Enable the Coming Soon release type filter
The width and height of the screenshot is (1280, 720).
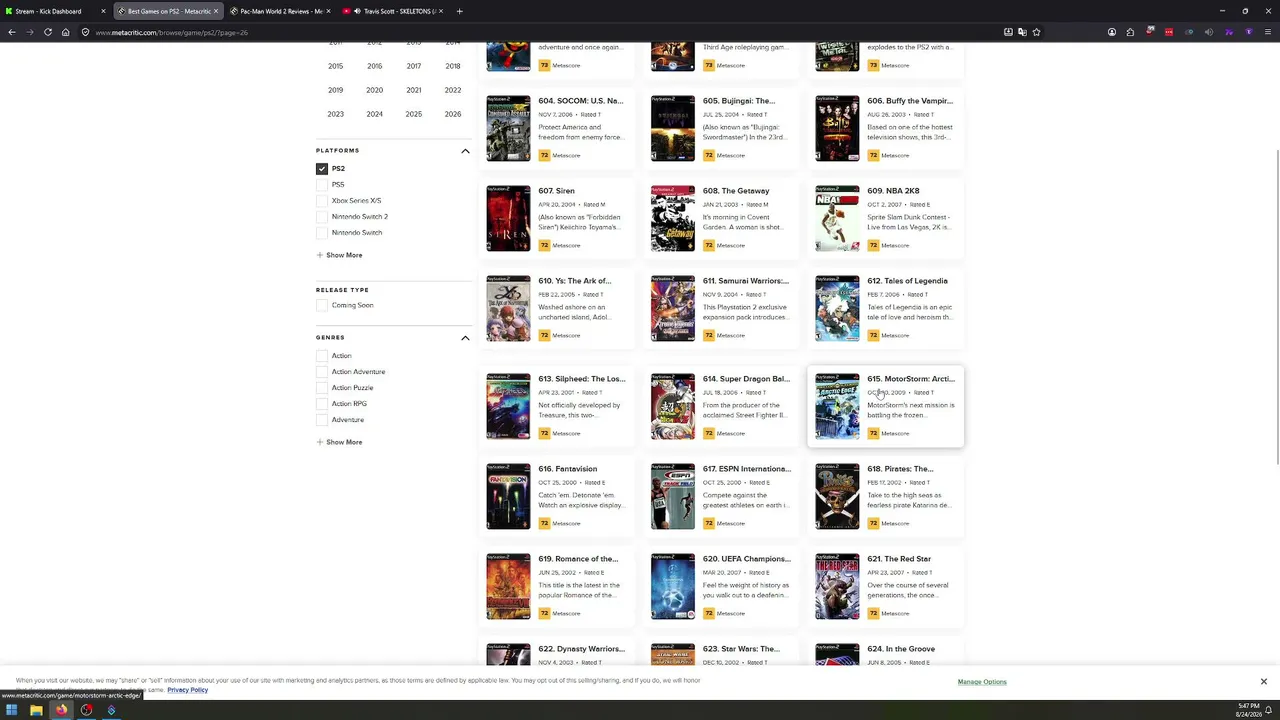click(x=322, y=305)
